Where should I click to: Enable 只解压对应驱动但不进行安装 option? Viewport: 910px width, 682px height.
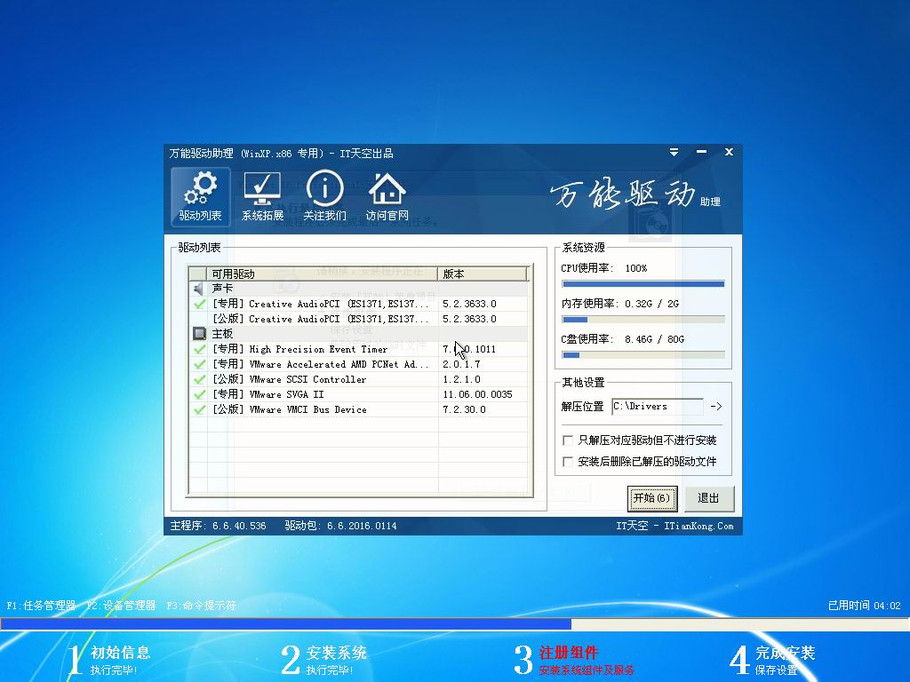point(568,441)
